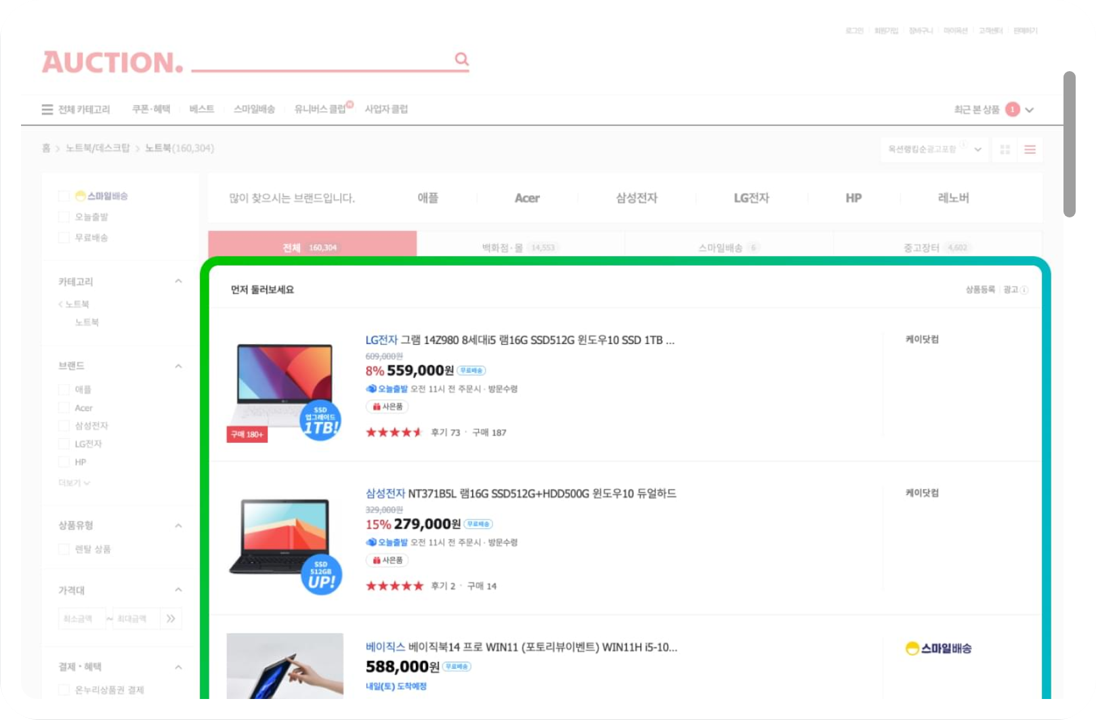Viewport: 1096px width, 720px height.
Task: Expand the 최근 본 상품 chevron
Action: (1030, 110)
